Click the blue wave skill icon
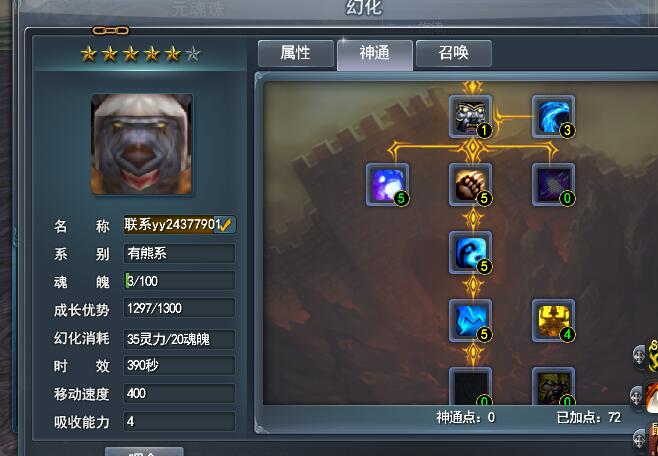 coord(553,116)
